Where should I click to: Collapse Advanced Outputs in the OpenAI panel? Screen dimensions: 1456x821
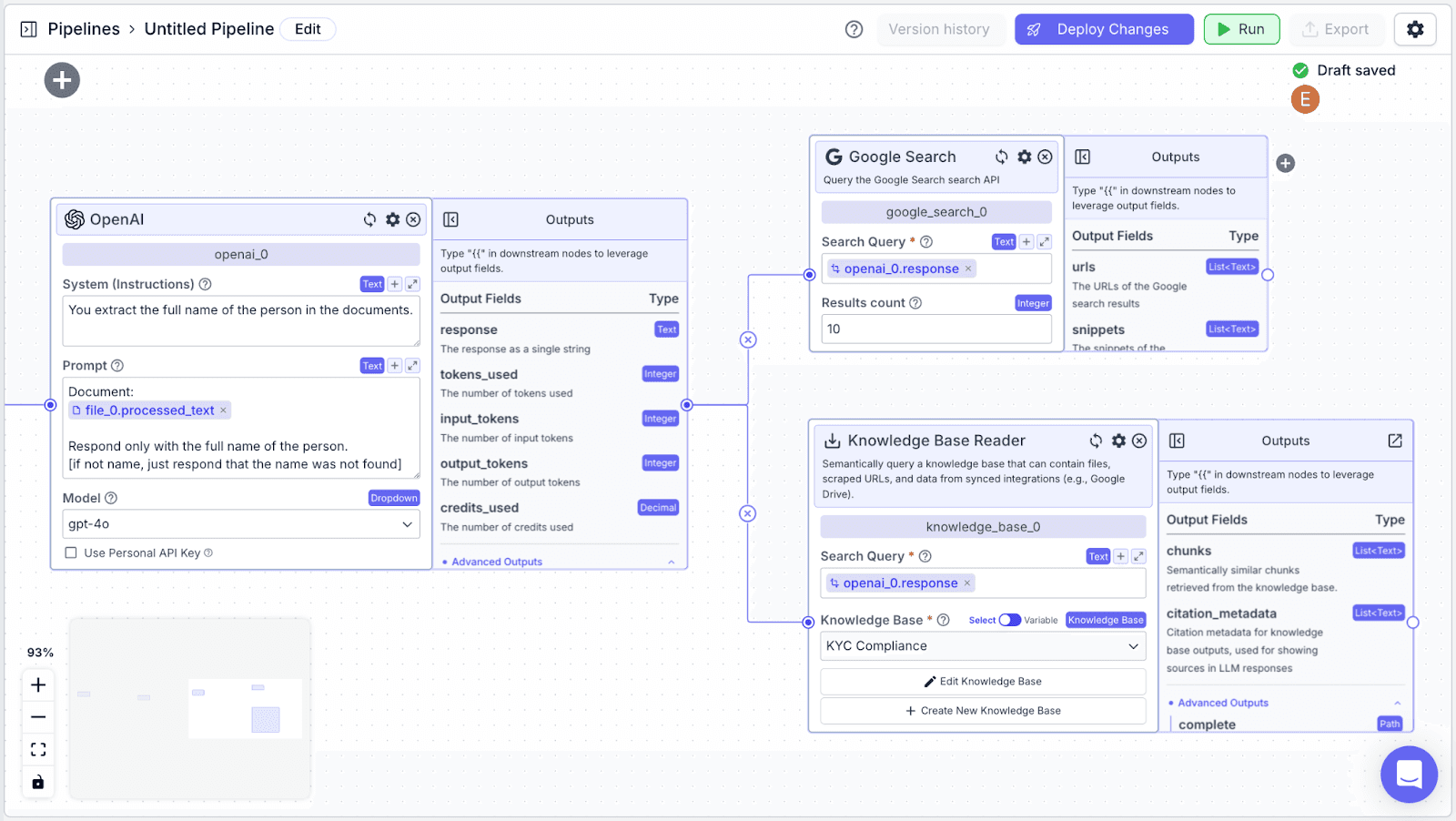coord(672,562)
